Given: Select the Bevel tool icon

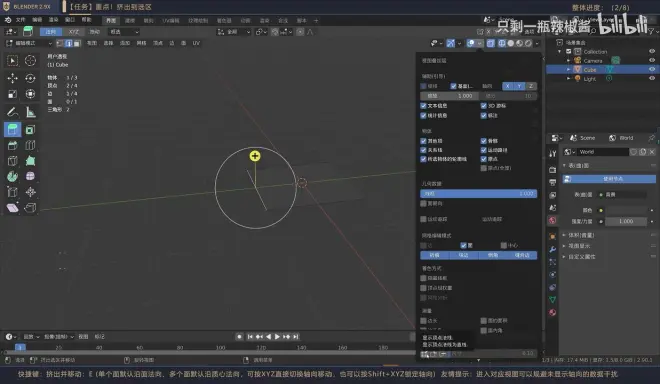Looking at the screenshot, I should pos(12,145).
